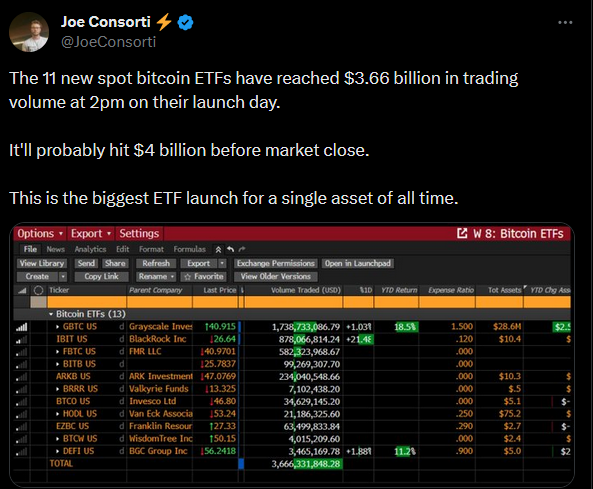The width and height of the screenshot is (593, 489).
Task: Click the signal bars column header icon
Action: (x=22, y=290)
